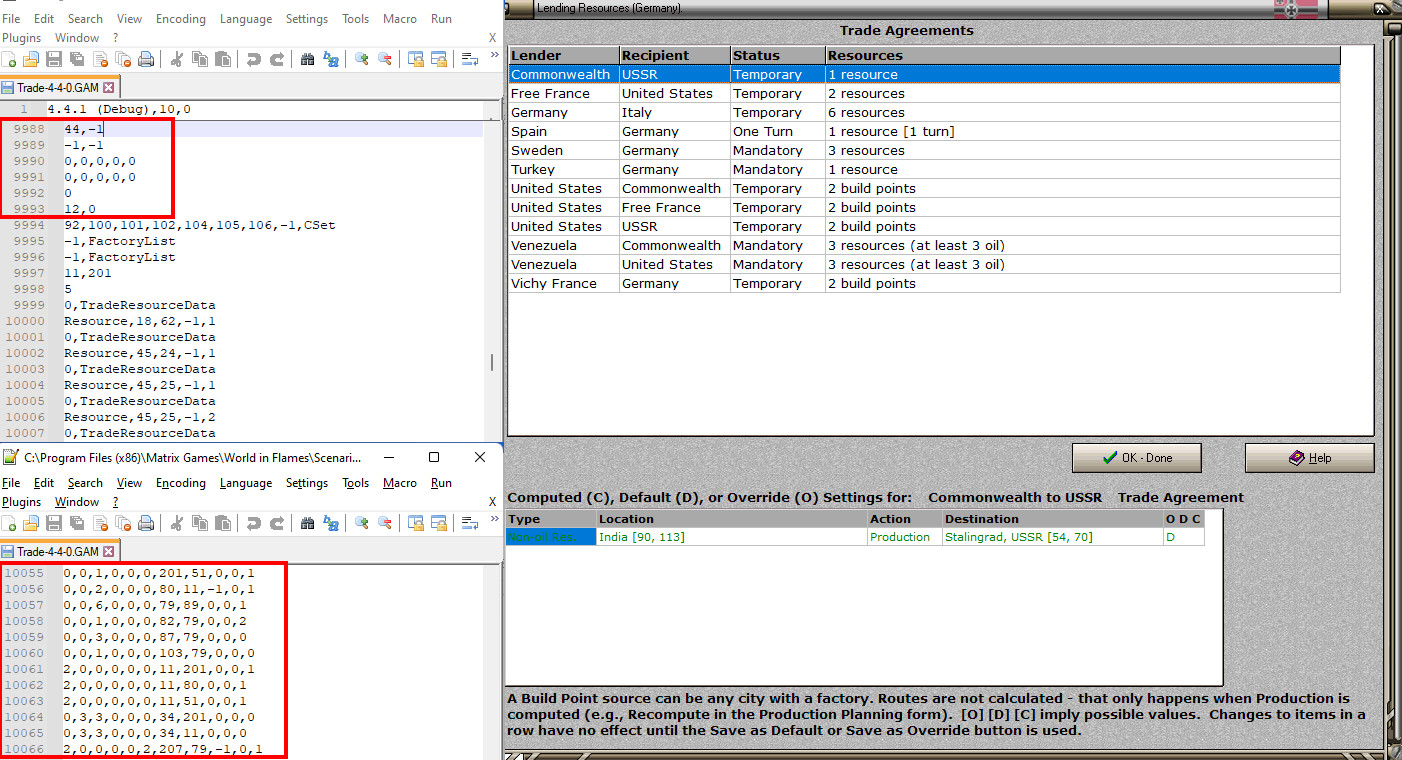Click Cut scissors icon in upper Notepad++ toolbar
The image size is (1402, 760).
[x=177, y=59]
